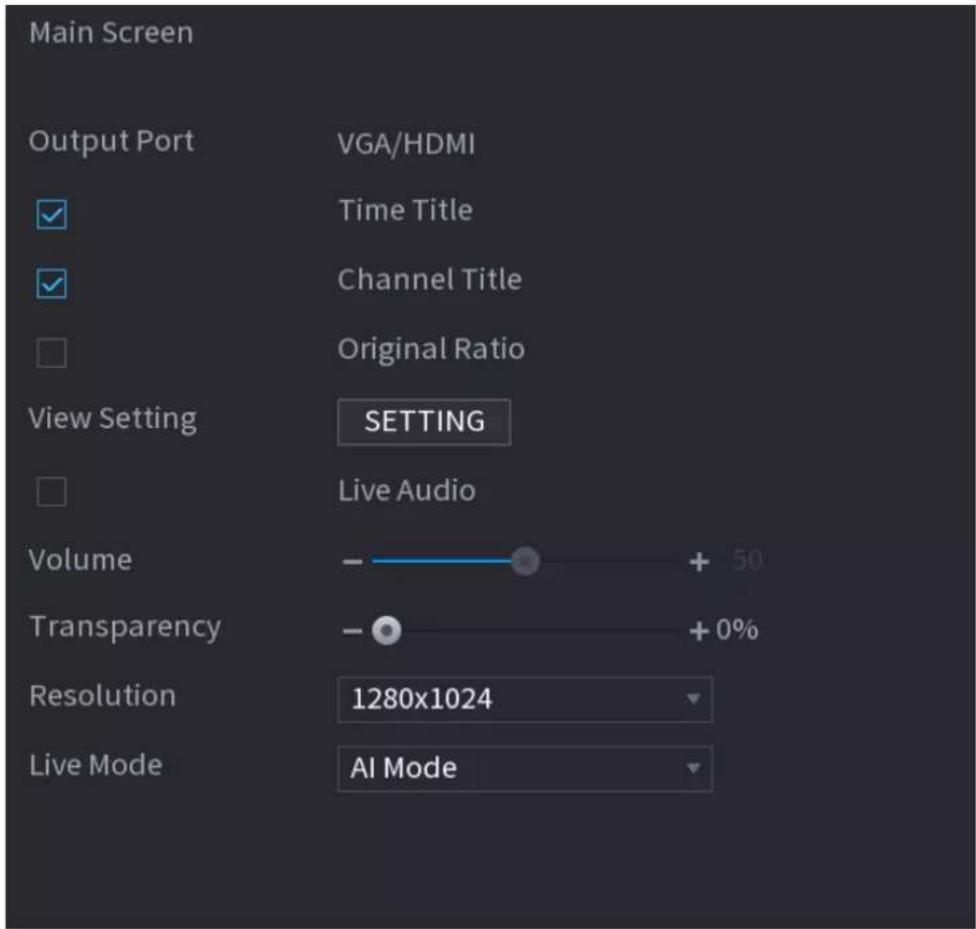Click the Volume slider handle
This screenshot has height=929, width=976.
coord(525,561)
